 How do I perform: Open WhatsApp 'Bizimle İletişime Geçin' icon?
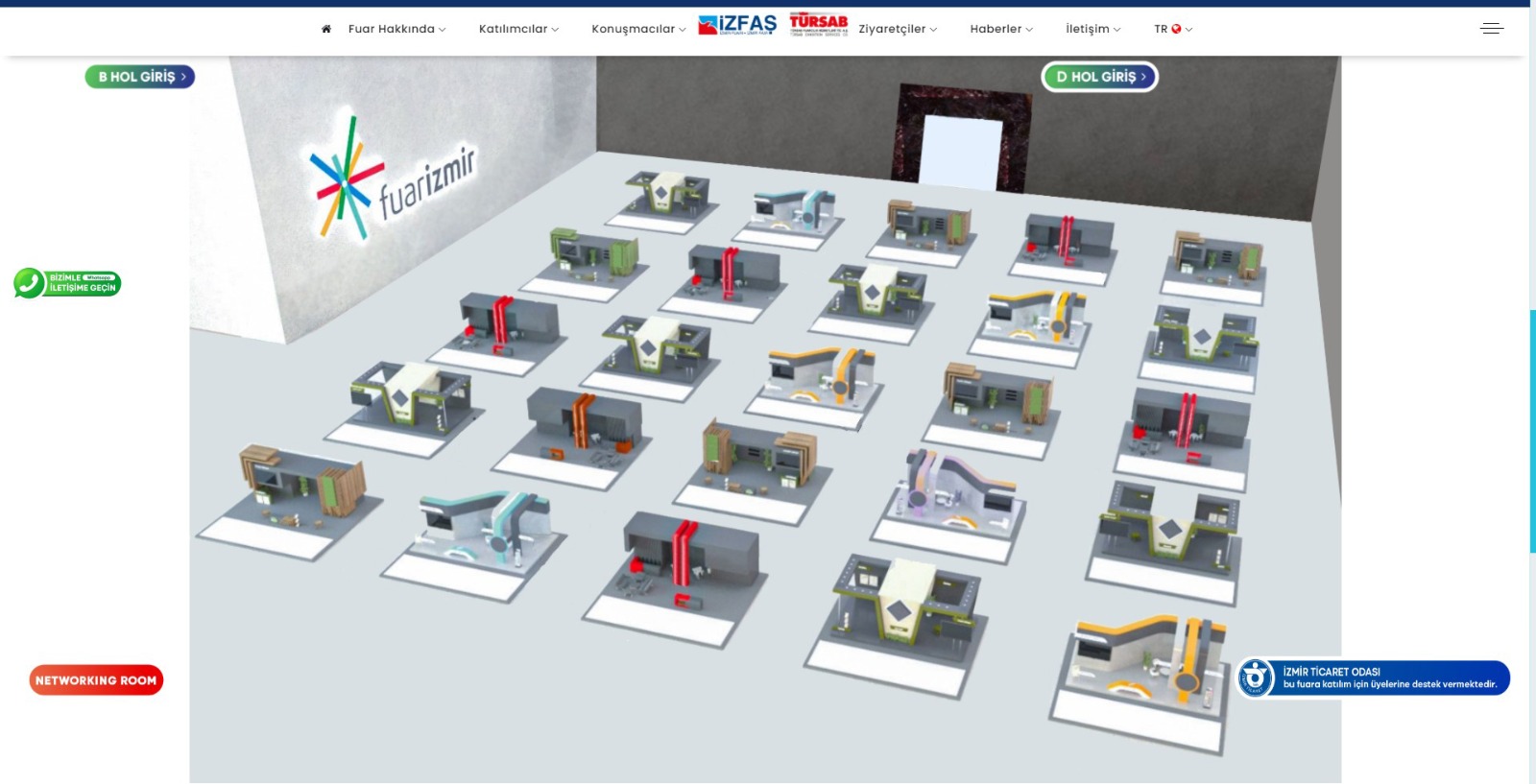[67, 283]
